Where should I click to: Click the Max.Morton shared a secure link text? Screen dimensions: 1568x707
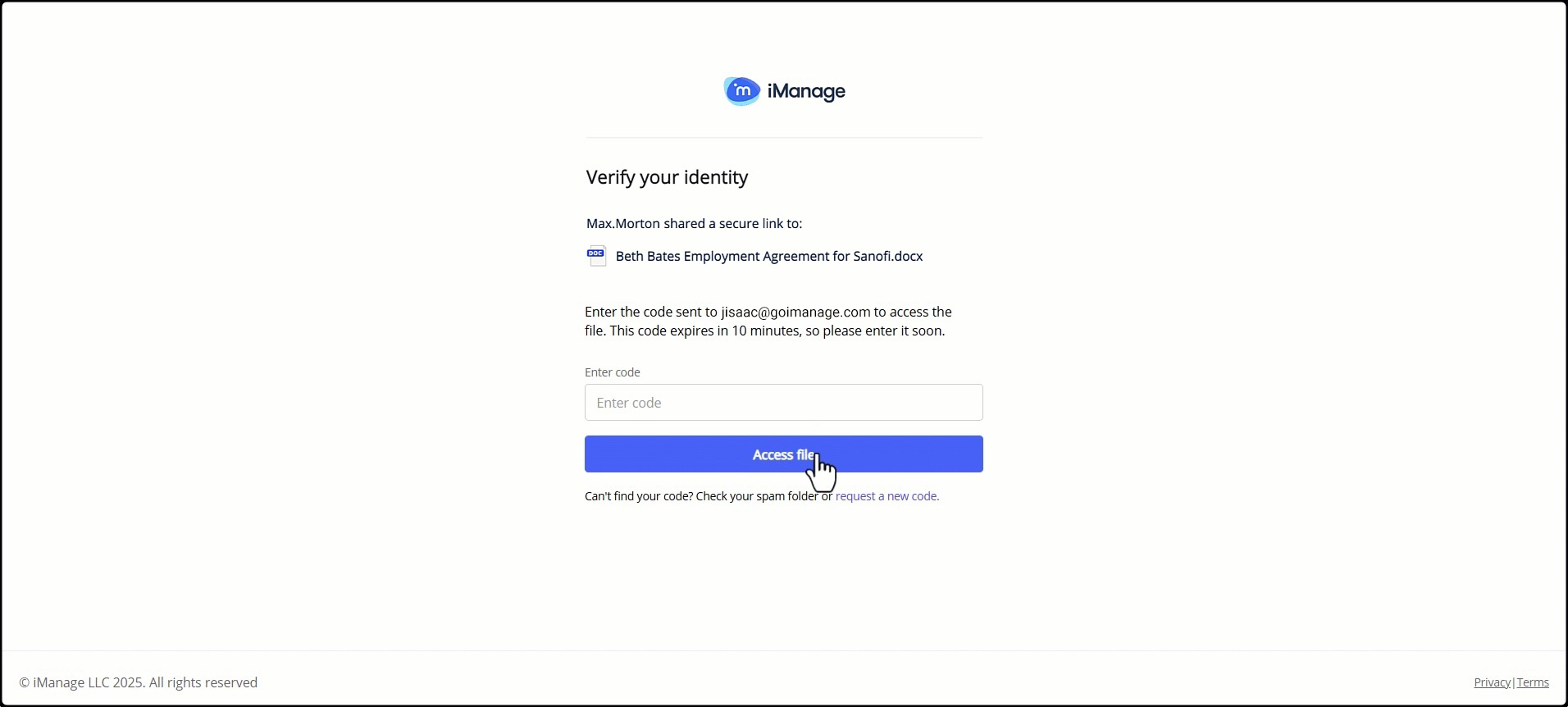click(694, 224)
